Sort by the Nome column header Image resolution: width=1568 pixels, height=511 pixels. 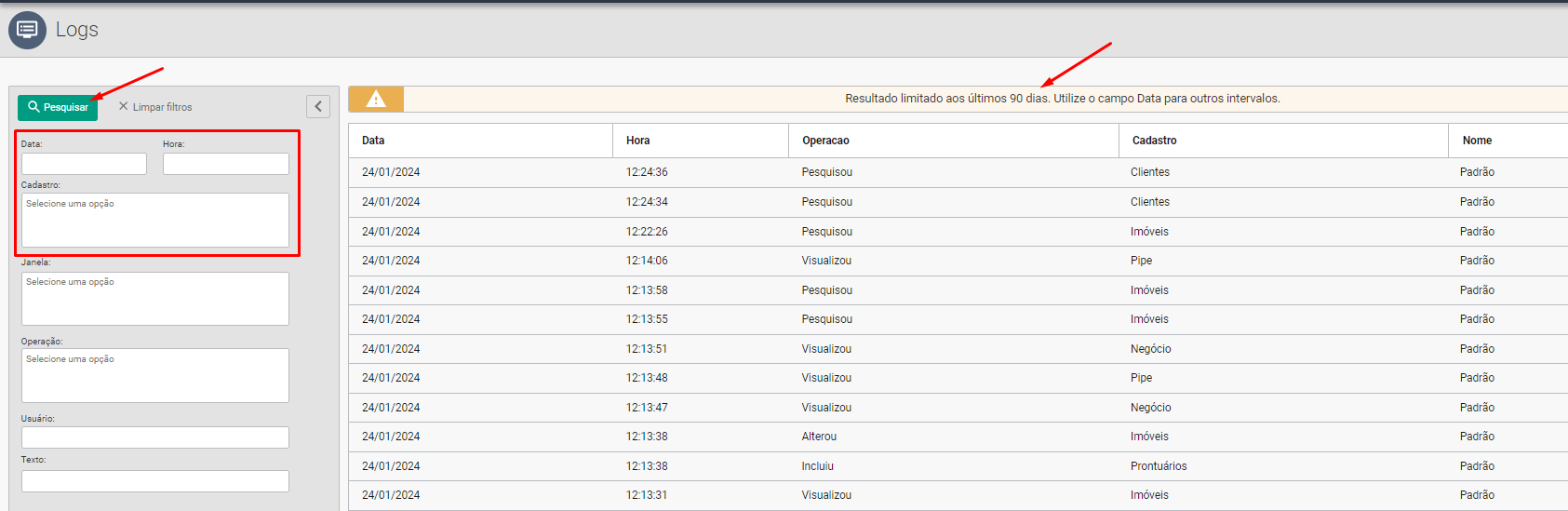point(1477,141)
